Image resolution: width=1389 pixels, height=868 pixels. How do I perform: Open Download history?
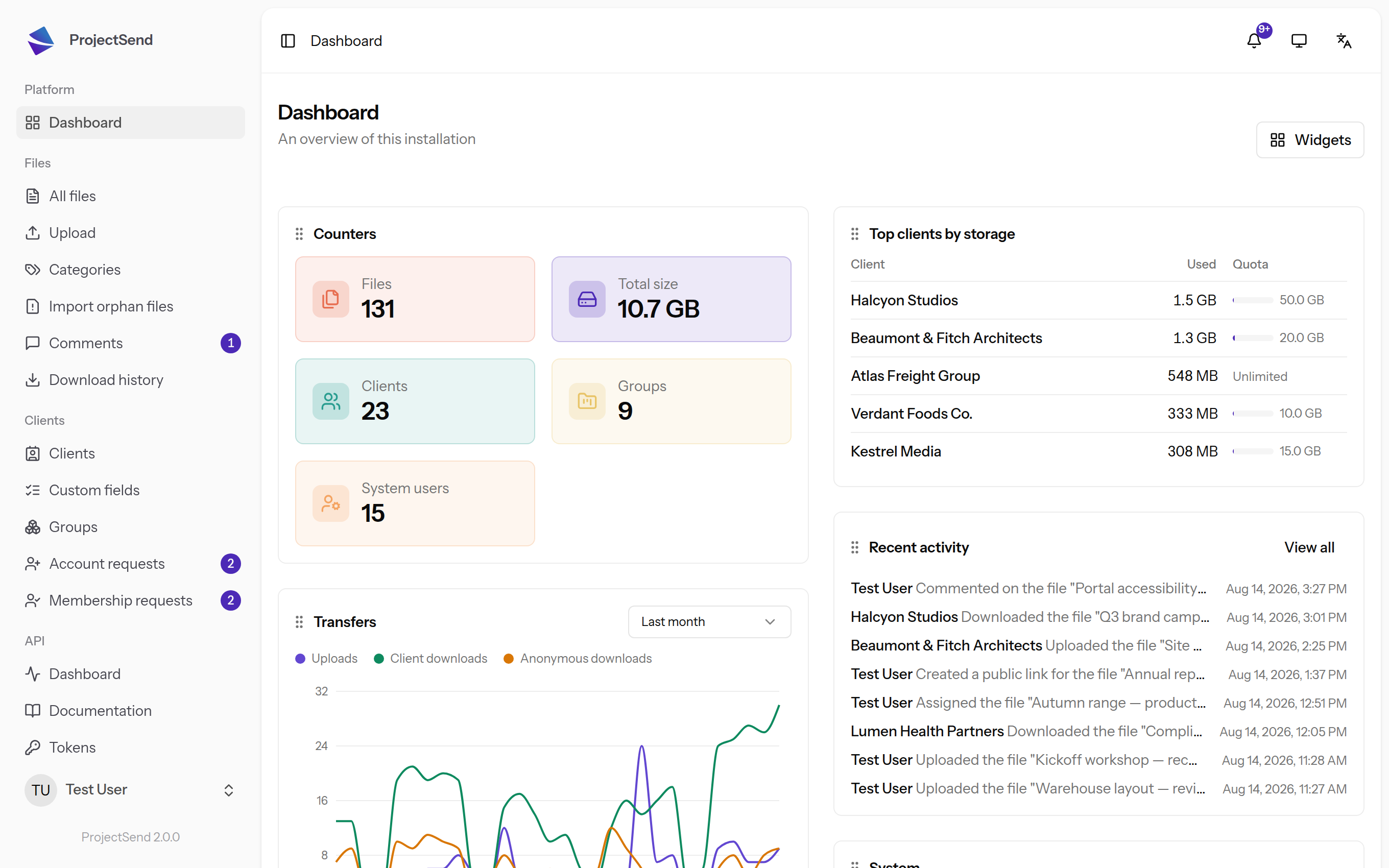coord(131,380)
